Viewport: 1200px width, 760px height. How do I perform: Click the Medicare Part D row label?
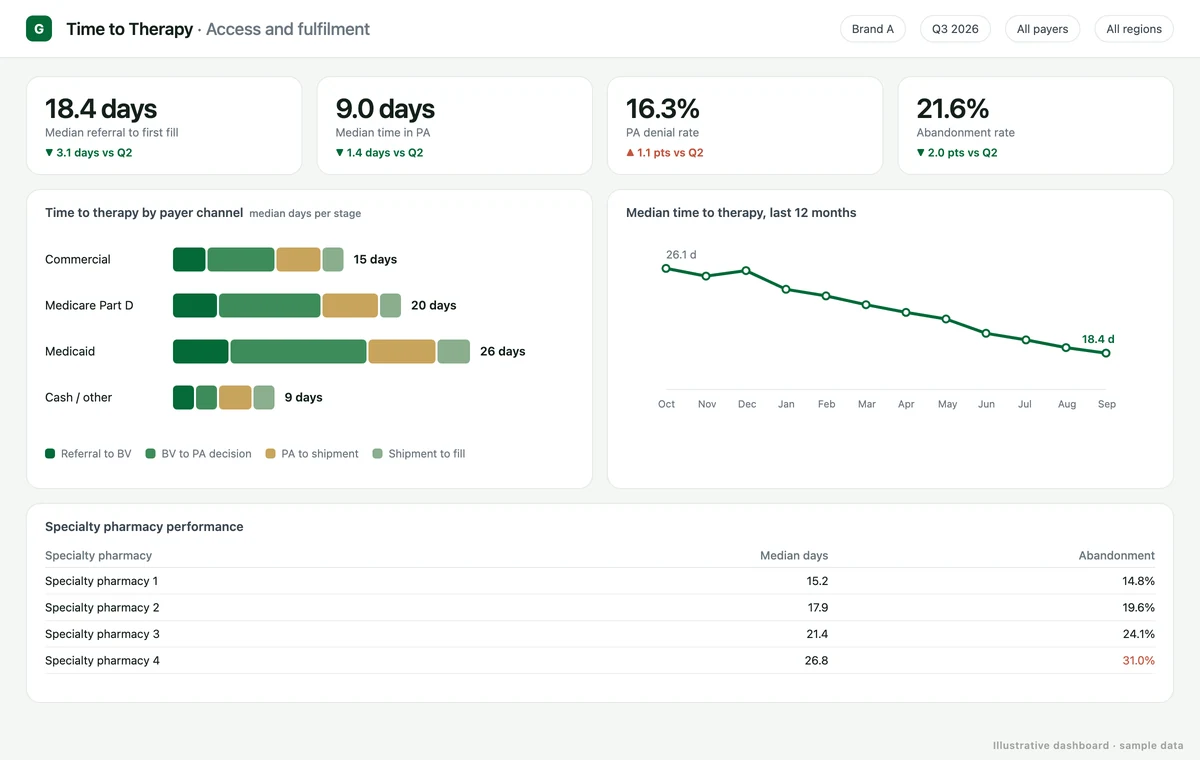coord(89,305)
